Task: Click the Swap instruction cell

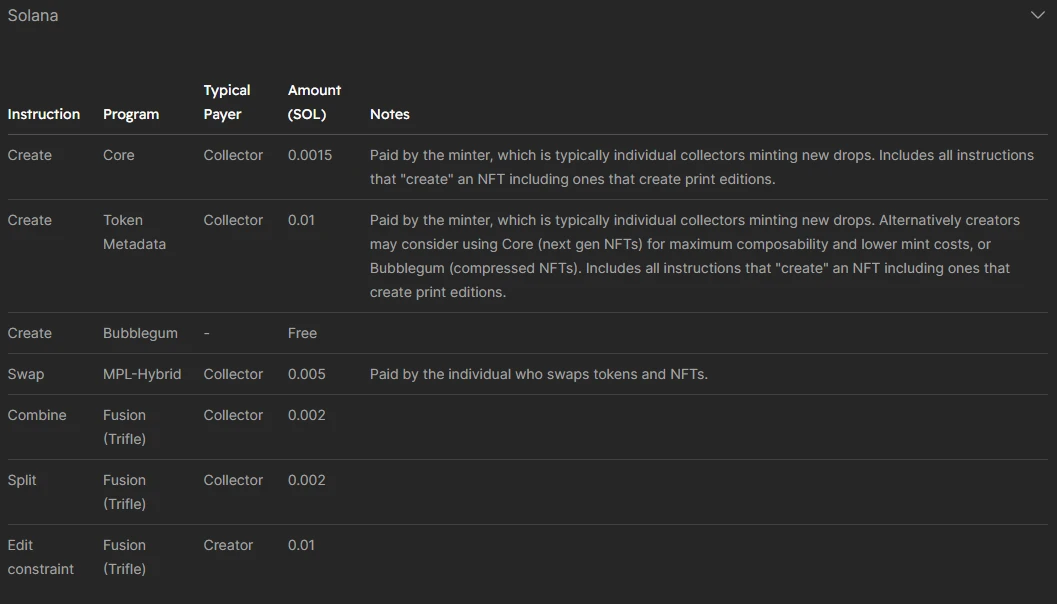Action: click(x=26, y=374)
